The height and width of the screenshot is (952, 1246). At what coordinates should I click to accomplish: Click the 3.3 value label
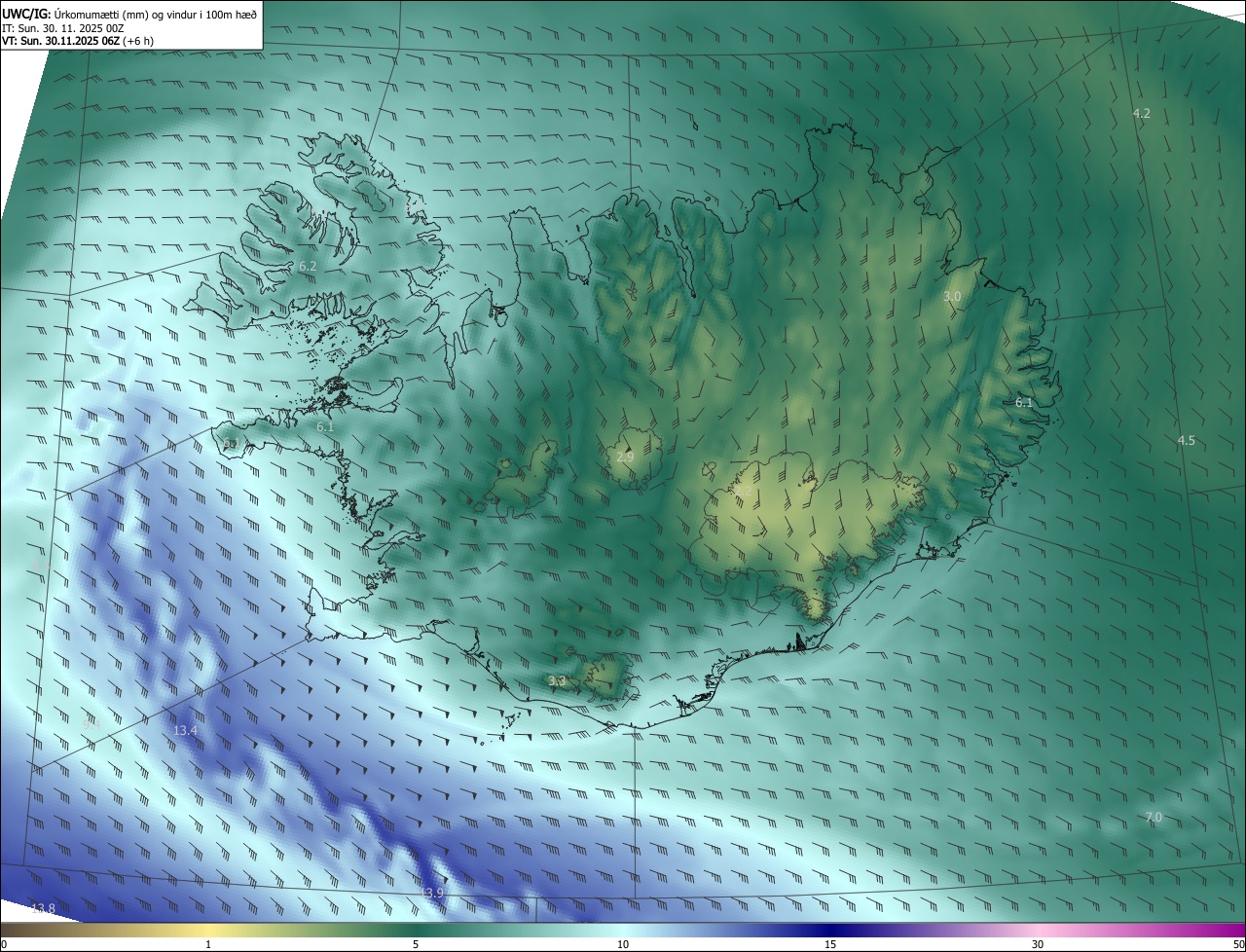coord(557,681)
